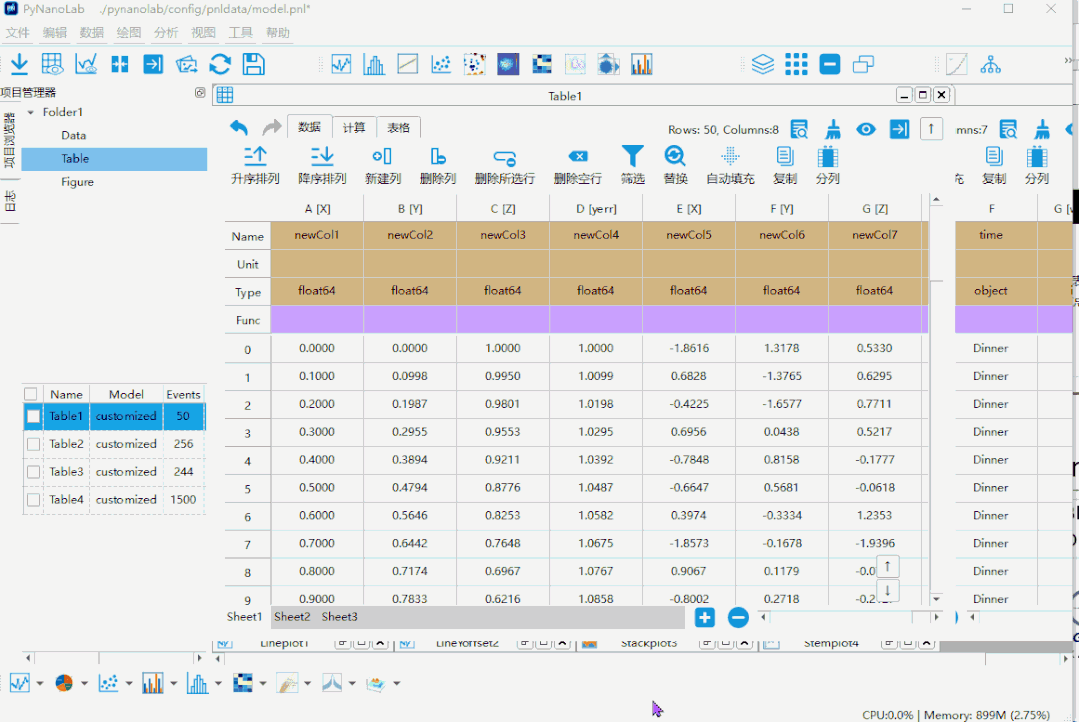Select the Figure item under Folder1

pyautogui.click(x=77, y=182)
